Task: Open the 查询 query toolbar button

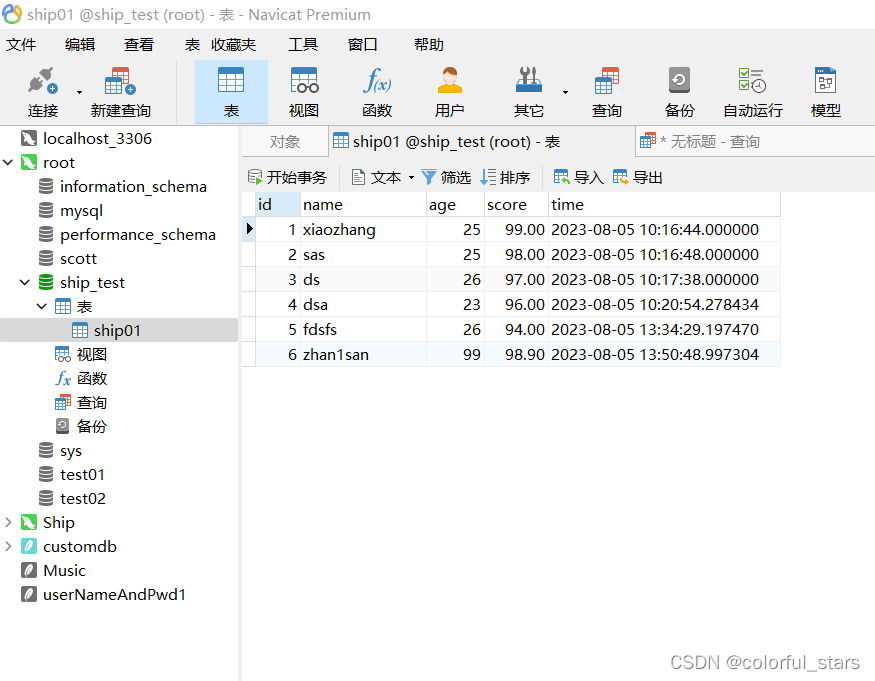Action: 607,92
